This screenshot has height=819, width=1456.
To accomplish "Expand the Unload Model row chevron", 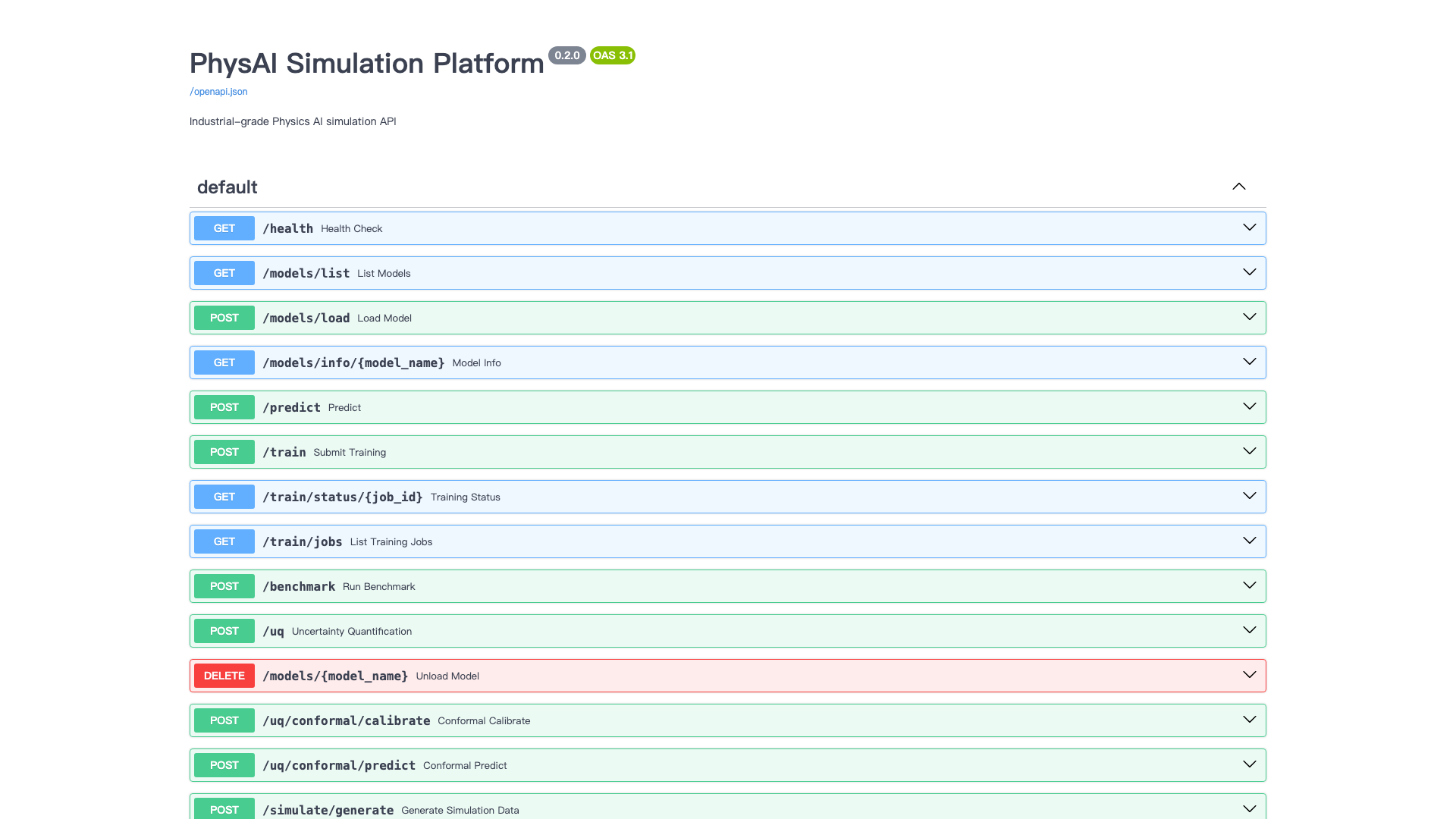I will 1250,675.
